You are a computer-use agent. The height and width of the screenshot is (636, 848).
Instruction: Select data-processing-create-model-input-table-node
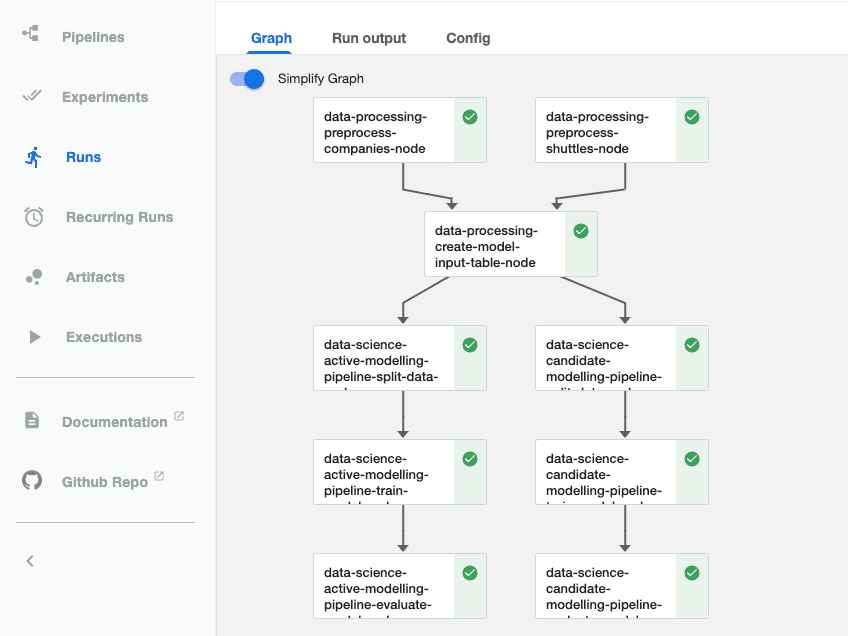point(511,244)
